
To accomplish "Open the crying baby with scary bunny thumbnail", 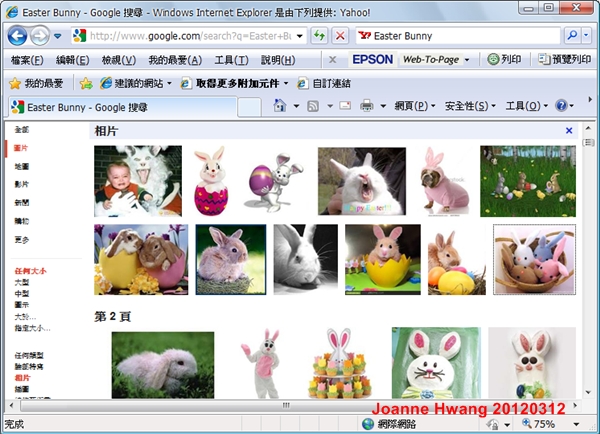I will [138, 181].
